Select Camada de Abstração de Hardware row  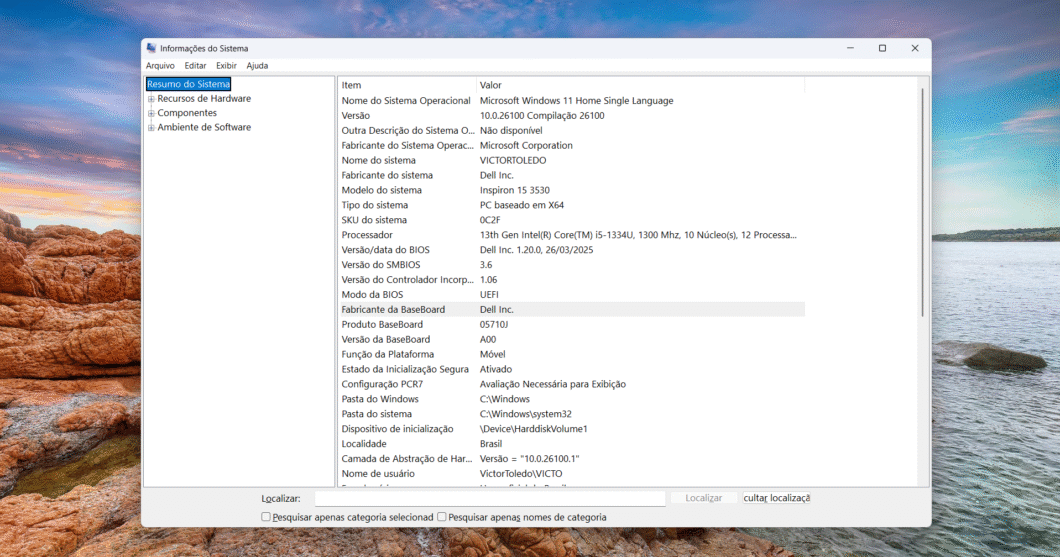(x=571, y=458)
